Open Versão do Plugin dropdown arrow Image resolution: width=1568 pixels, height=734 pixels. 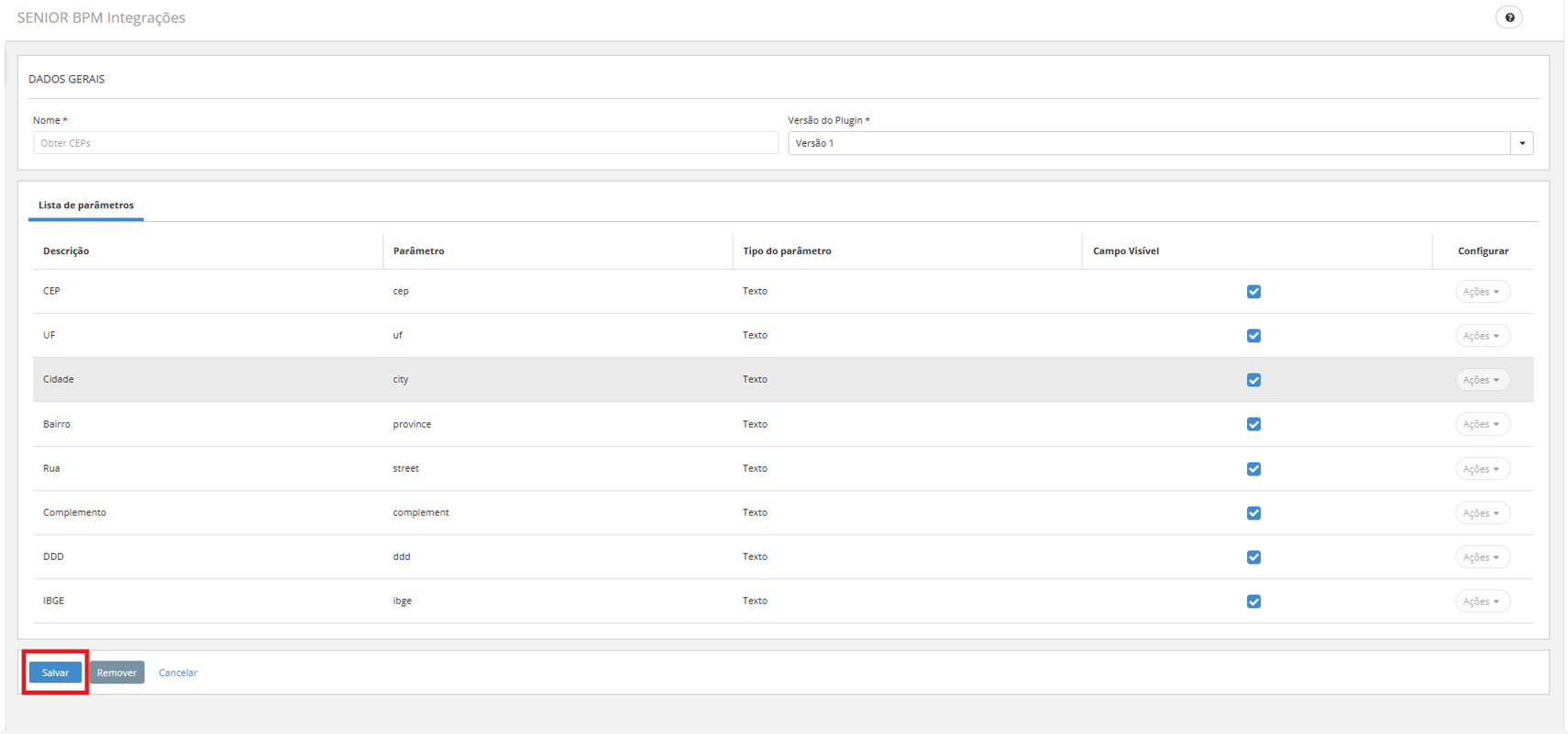coord(1522,143)
